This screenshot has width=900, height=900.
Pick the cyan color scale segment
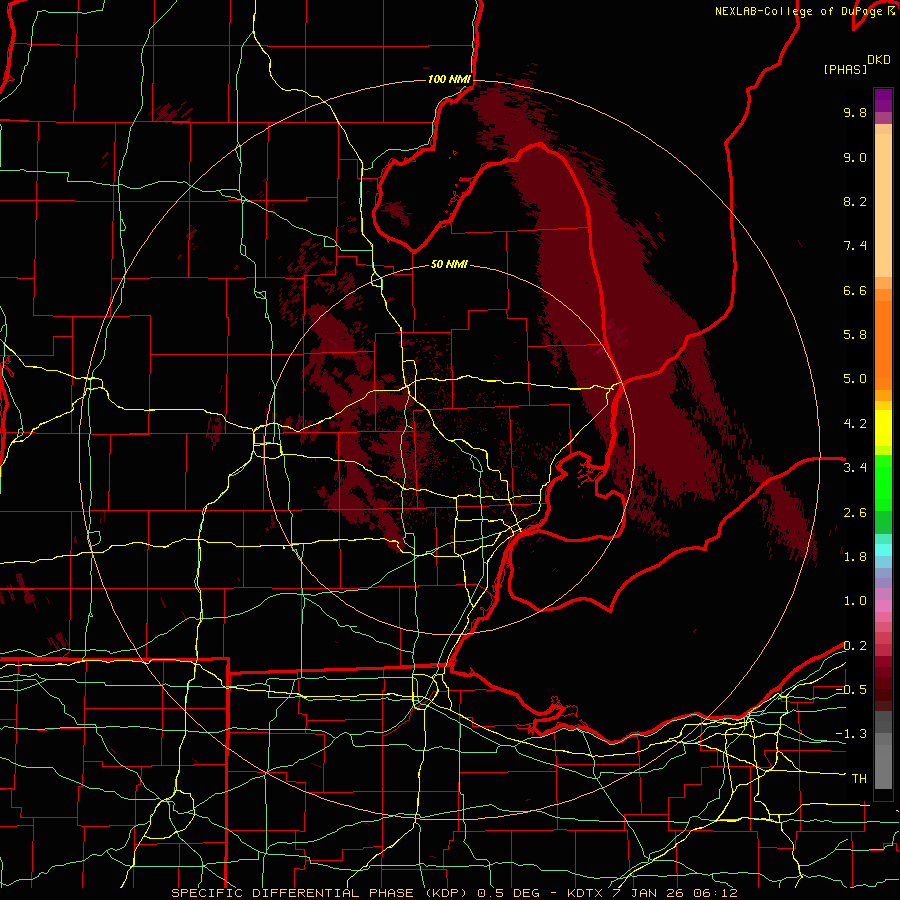point(883,549)
